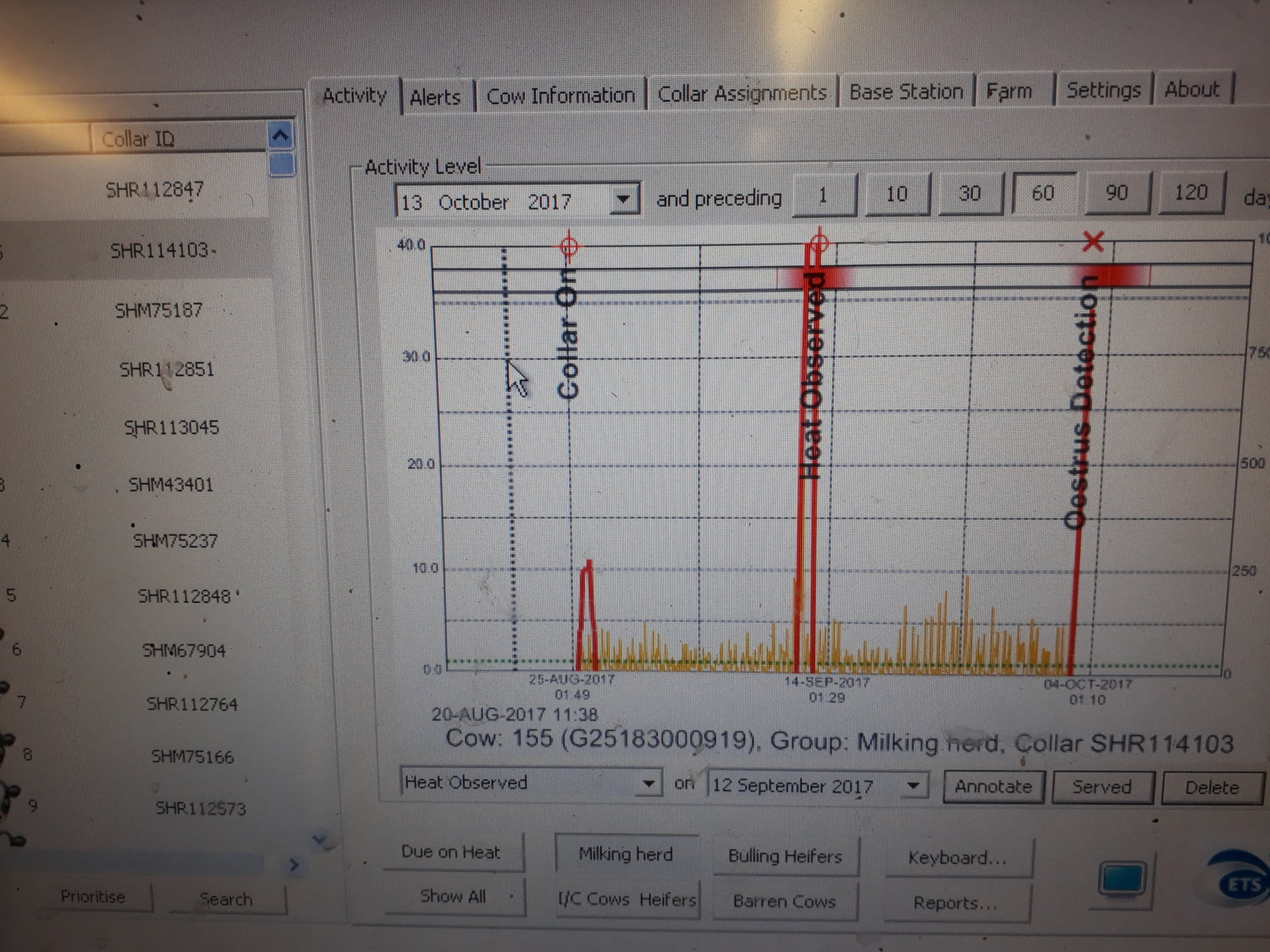Open the Collar Assignments tab
This screenshot has height=952, width=1270.
pos(741,93)
